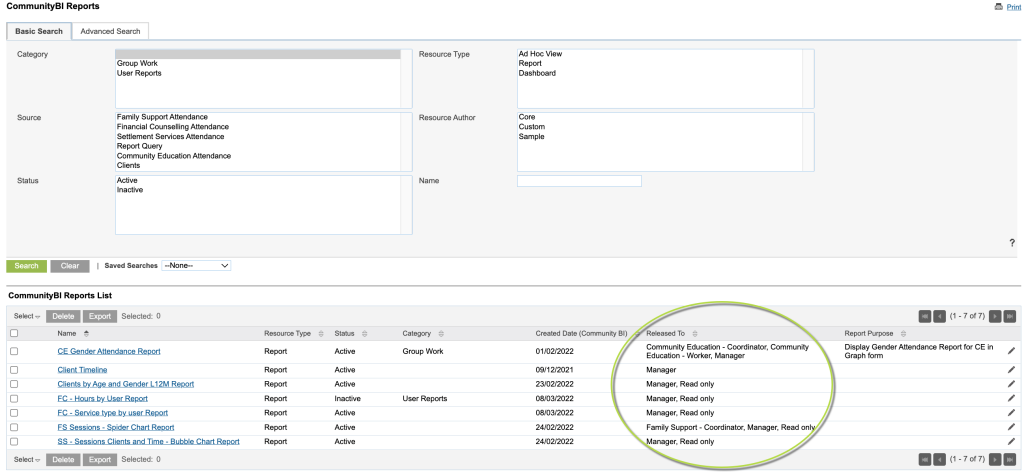Select Dashboard in Resource Type list

(537, 73)
